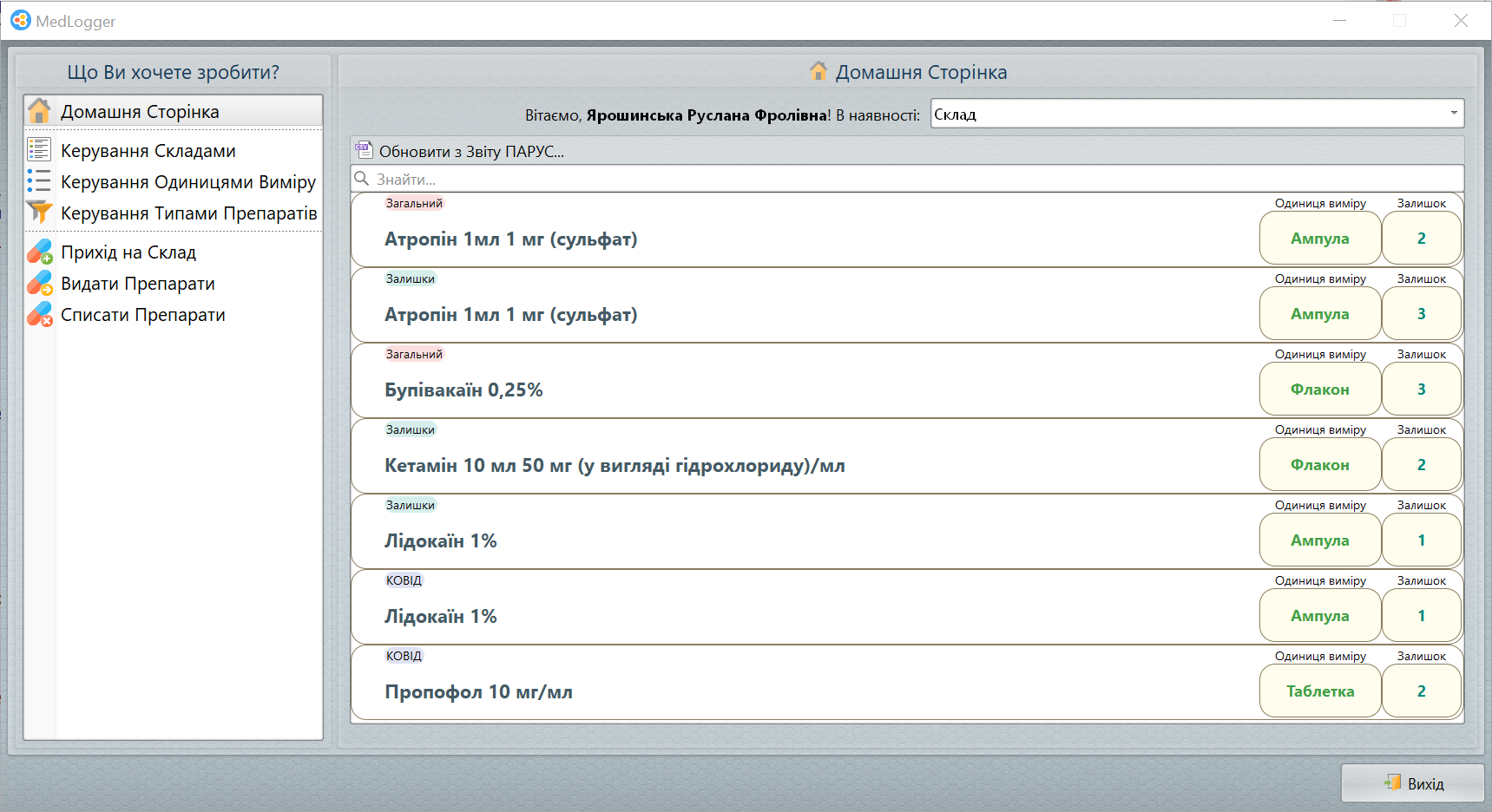Click Обновити з Звіту ПАРУС button
1492x812 pixels.
point(471,152)
